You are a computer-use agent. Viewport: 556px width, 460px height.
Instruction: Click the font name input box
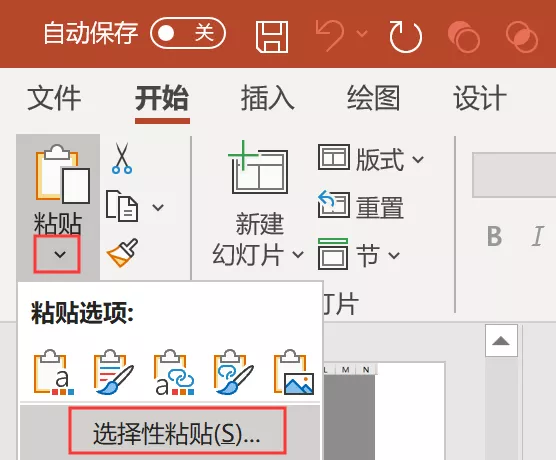(x=514, y=175)
